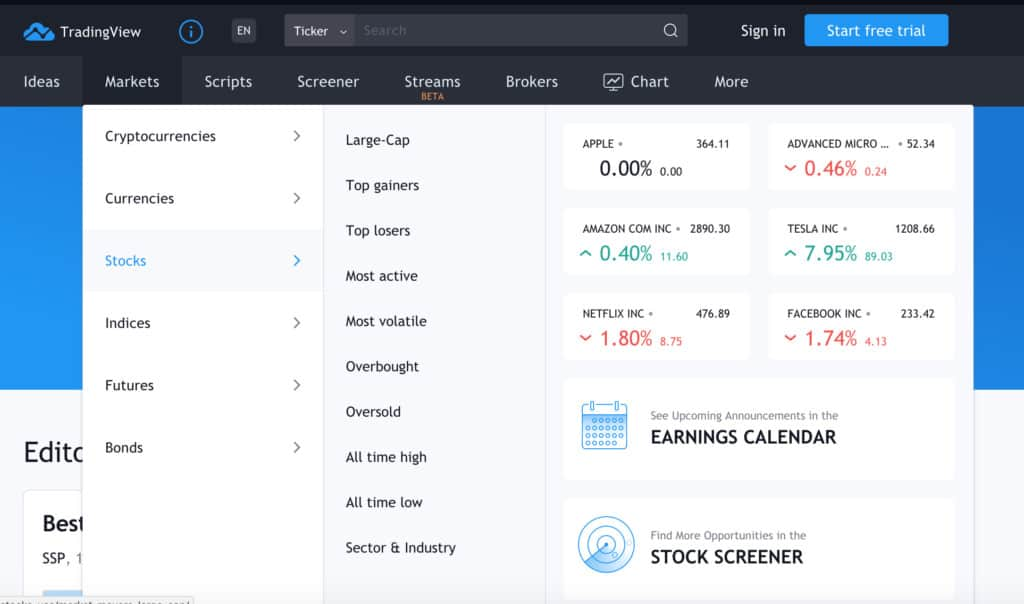Open the Scripts menu
This screenshot has width=1024, height=604.
228,82
